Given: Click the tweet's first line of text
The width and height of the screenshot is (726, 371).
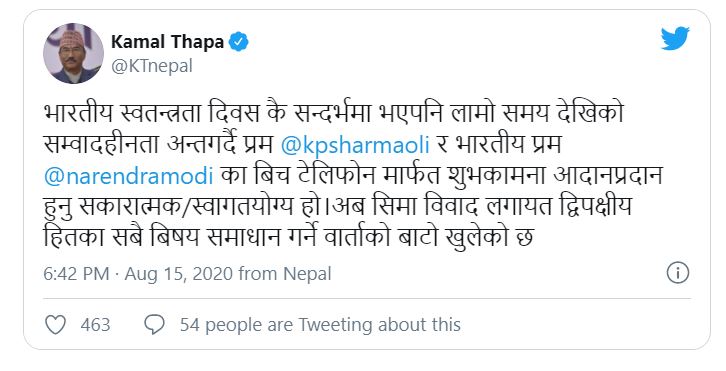Looking at the screenshot, I should coord(334,113).
